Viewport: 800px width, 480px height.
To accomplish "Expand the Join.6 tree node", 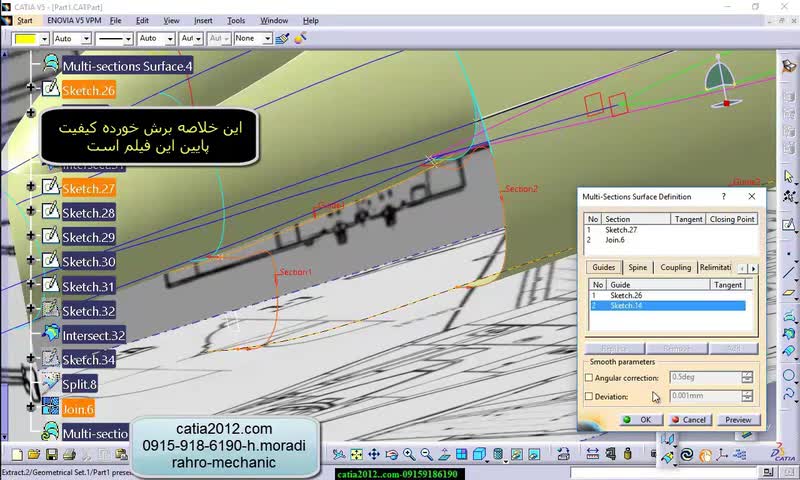I will (31, 407).
